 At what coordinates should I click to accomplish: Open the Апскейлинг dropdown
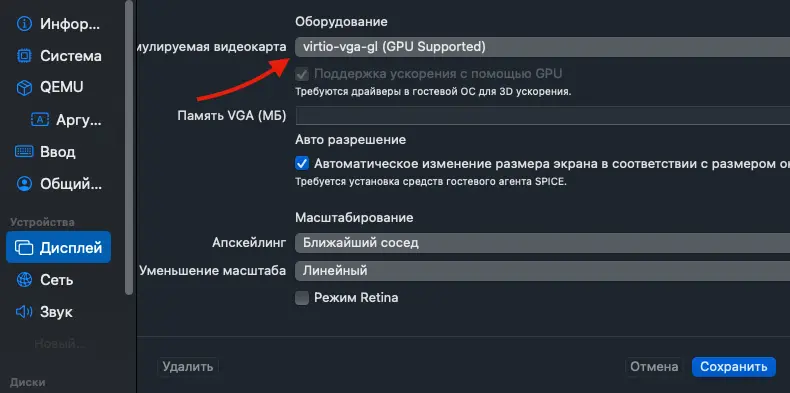click(542, 243)
